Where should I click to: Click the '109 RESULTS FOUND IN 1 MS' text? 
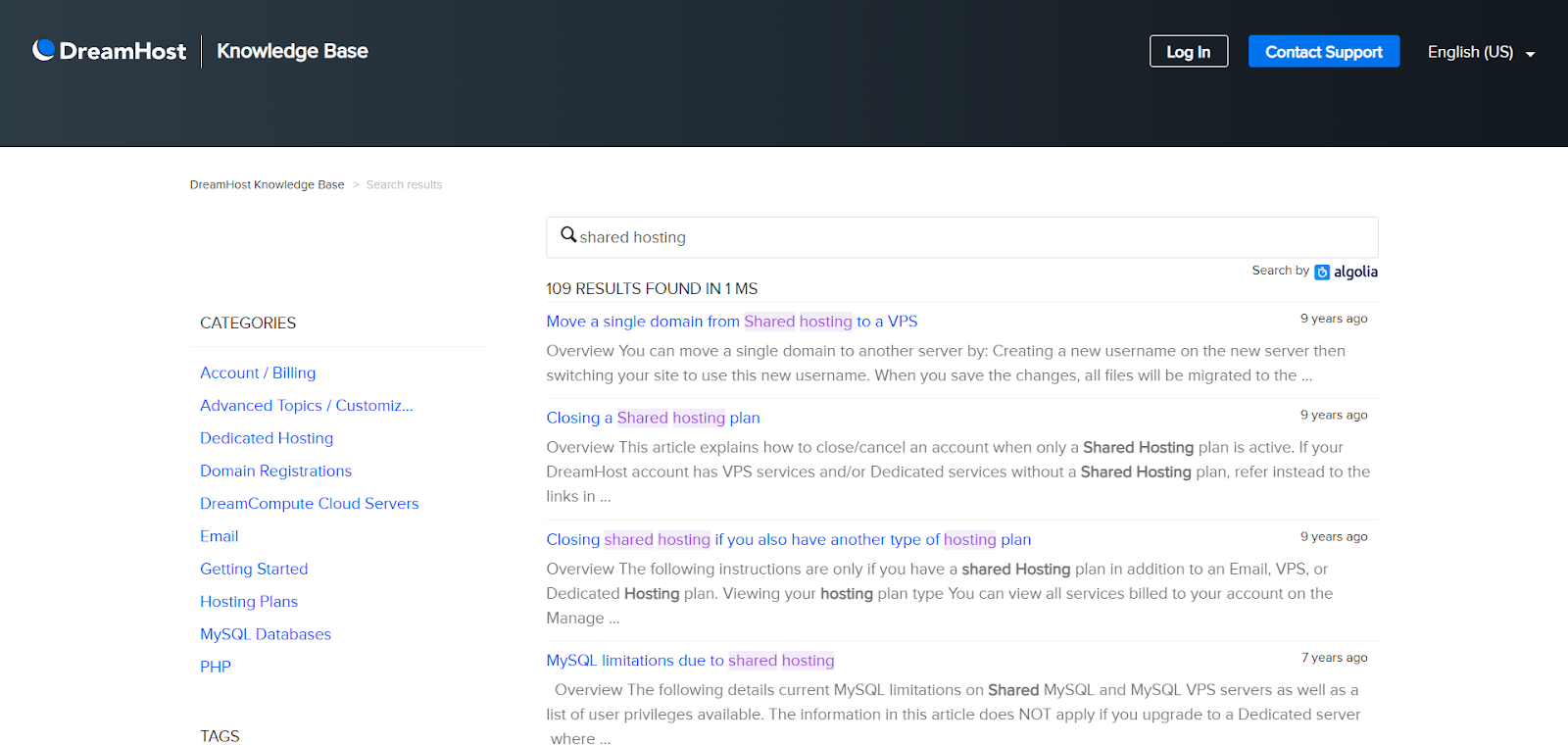652,288
